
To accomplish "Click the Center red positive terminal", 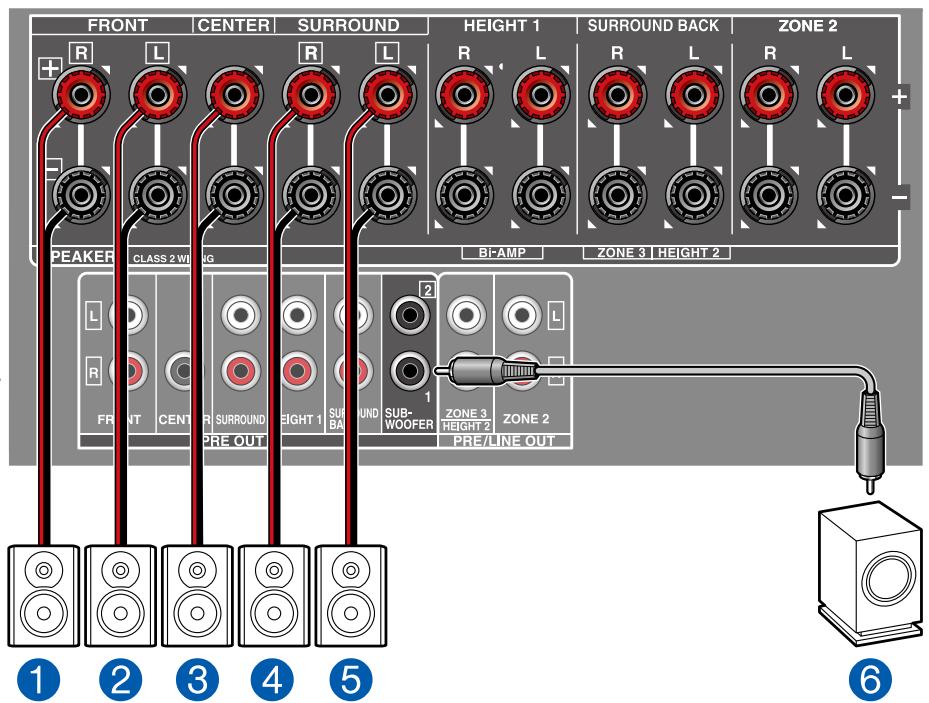I will click(234, 94).
